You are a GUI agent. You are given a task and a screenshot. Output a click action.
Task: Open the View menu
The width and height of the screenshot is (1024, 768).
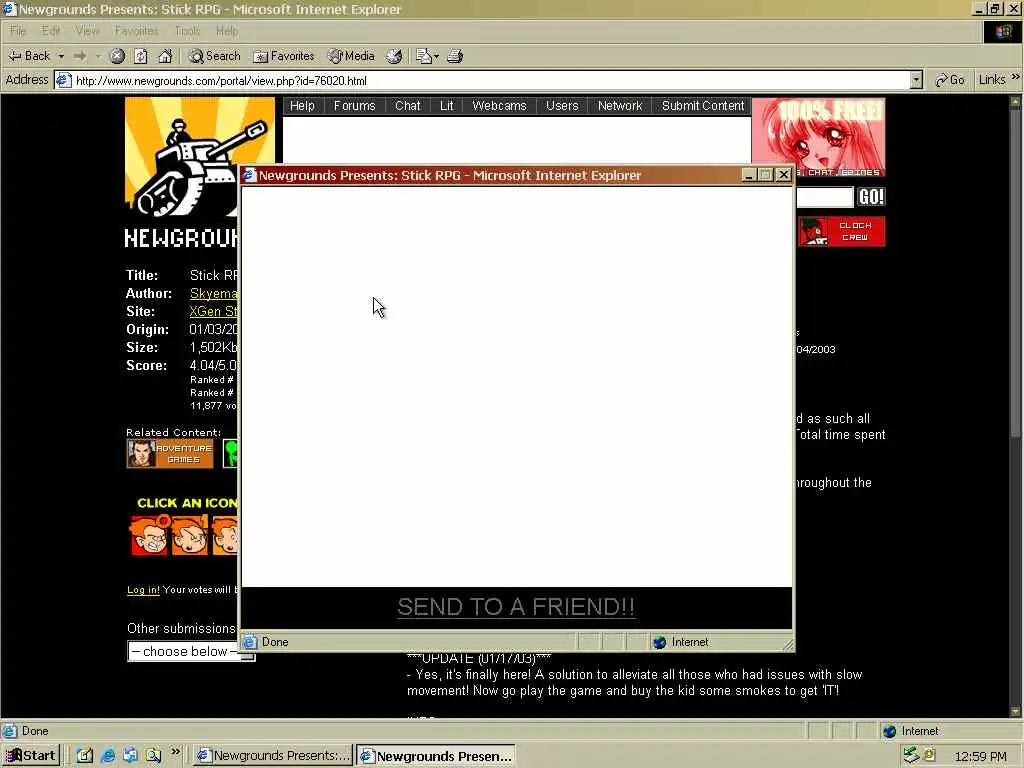[x=87, y=31]
